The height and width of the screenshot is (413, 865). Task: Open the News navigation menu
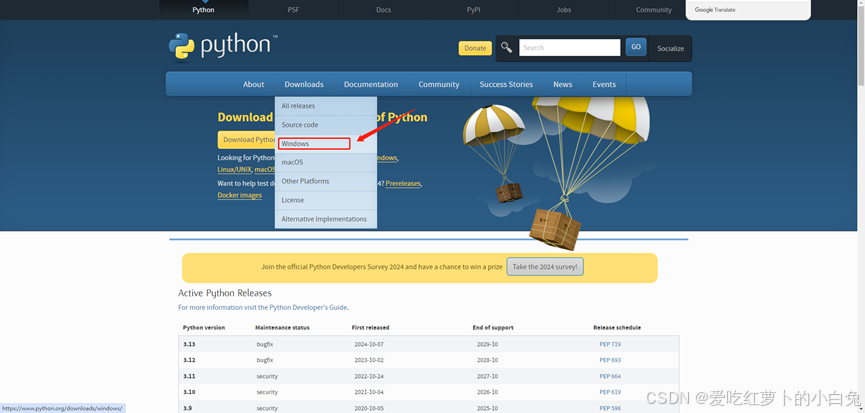pos(562,84)
